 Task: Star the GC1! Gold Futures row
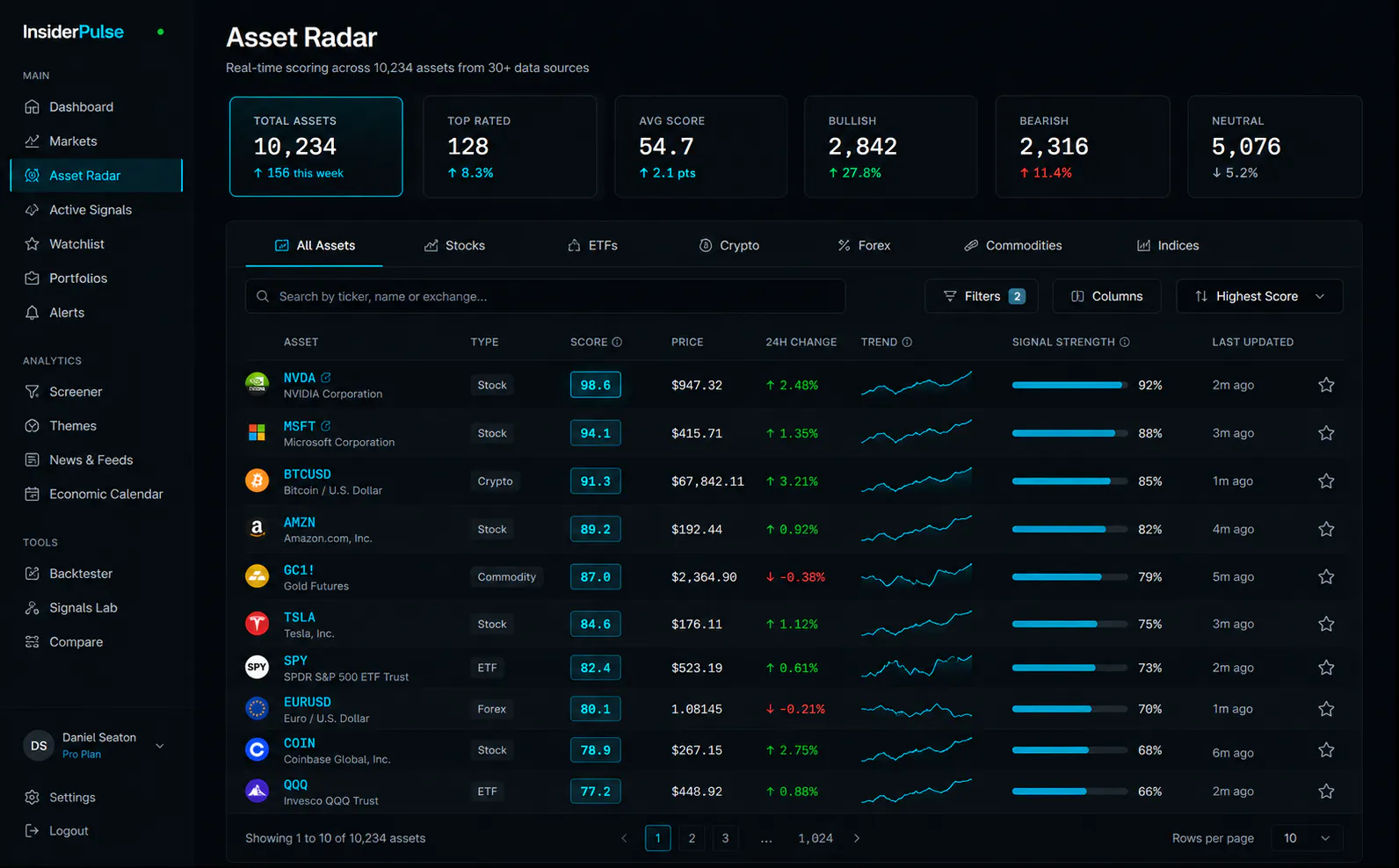(x=1326, y=577)
